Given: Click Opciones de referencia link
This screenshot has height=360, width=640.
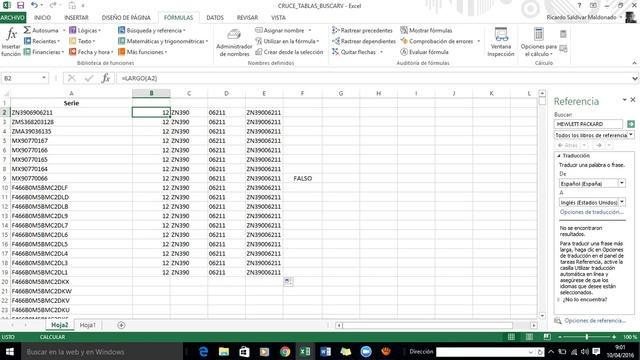Looking at the screenshot, I should tap(595, 320).
